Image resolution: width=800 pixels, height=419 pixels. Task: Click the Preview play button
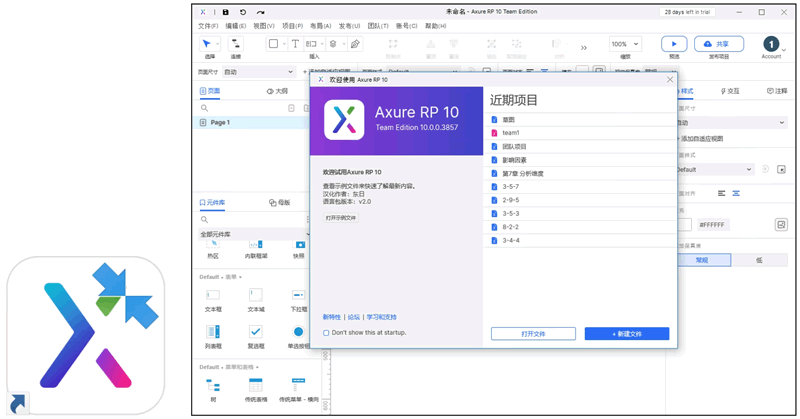674,44
